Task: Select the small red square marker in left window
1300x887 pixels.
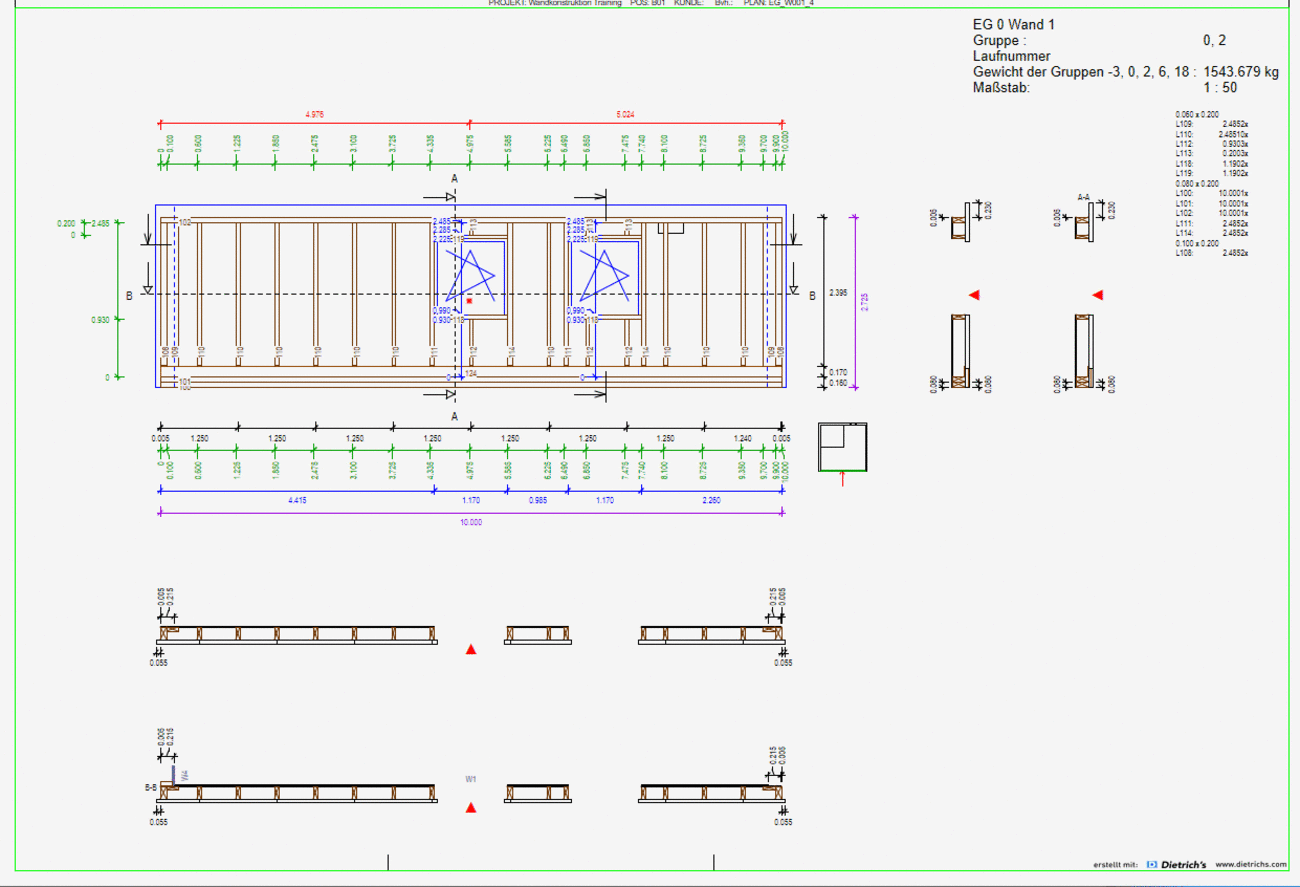Action: pos(469,300)
